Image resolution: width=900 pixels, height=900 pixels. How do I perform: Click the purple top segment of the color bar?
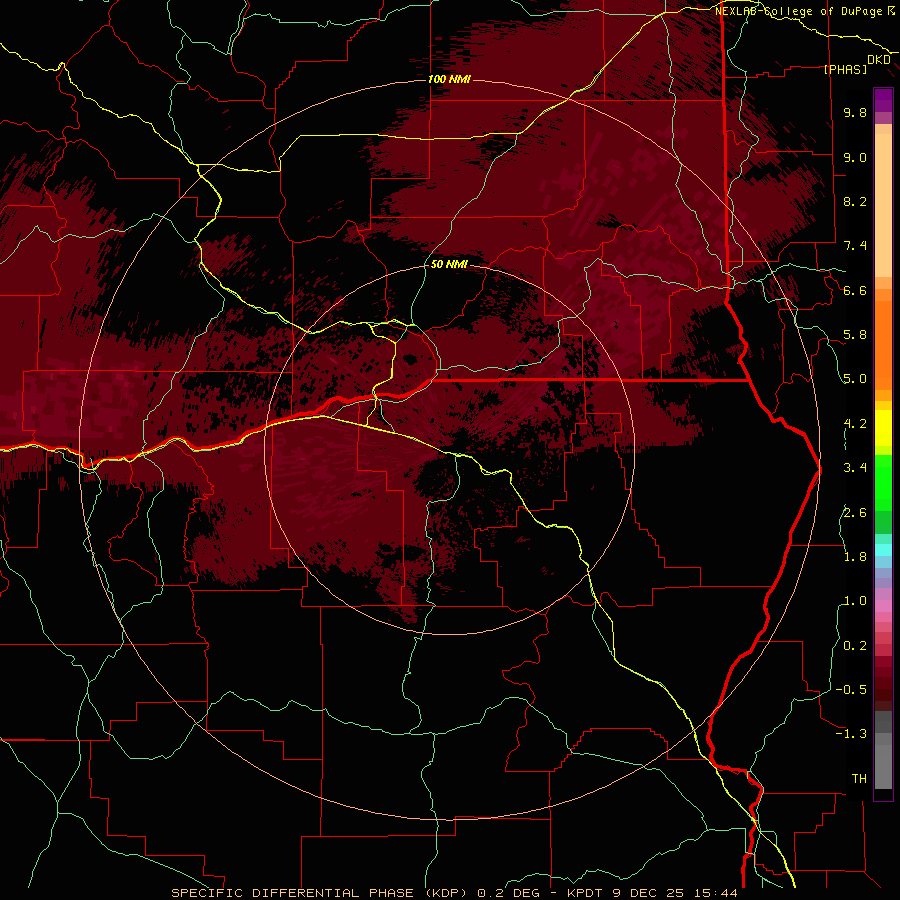click(883, 100)
